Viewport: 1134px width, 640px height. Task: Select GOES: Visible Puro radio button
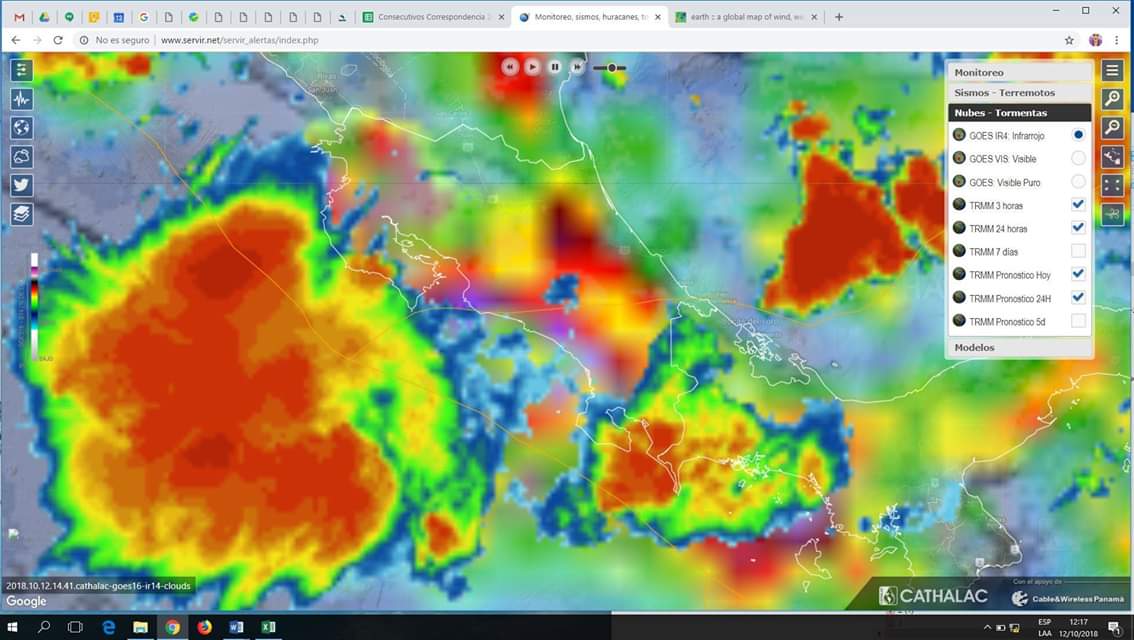click(1078, 182)
